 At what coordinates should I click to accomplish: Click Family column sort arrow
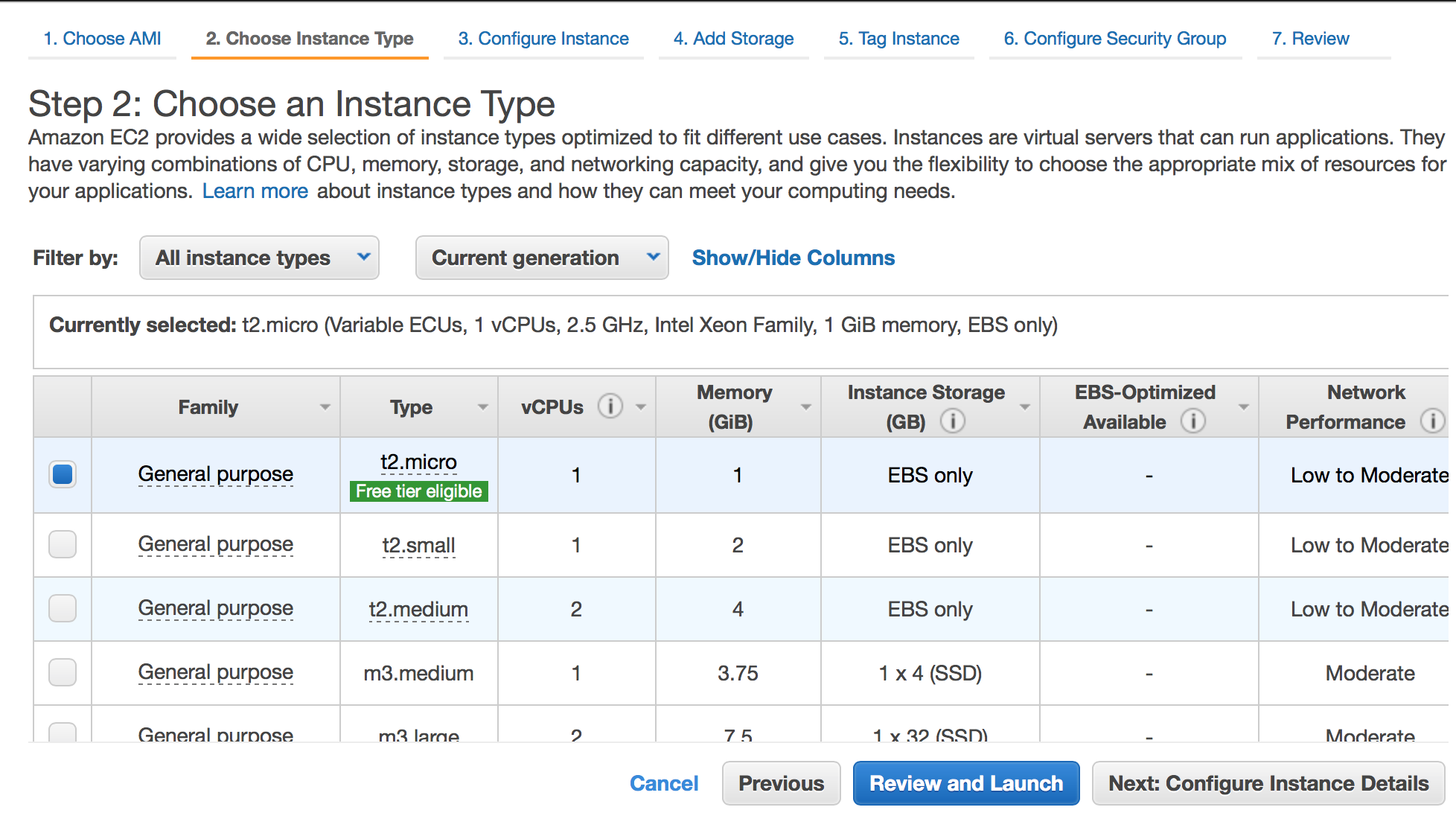point(325,407)
